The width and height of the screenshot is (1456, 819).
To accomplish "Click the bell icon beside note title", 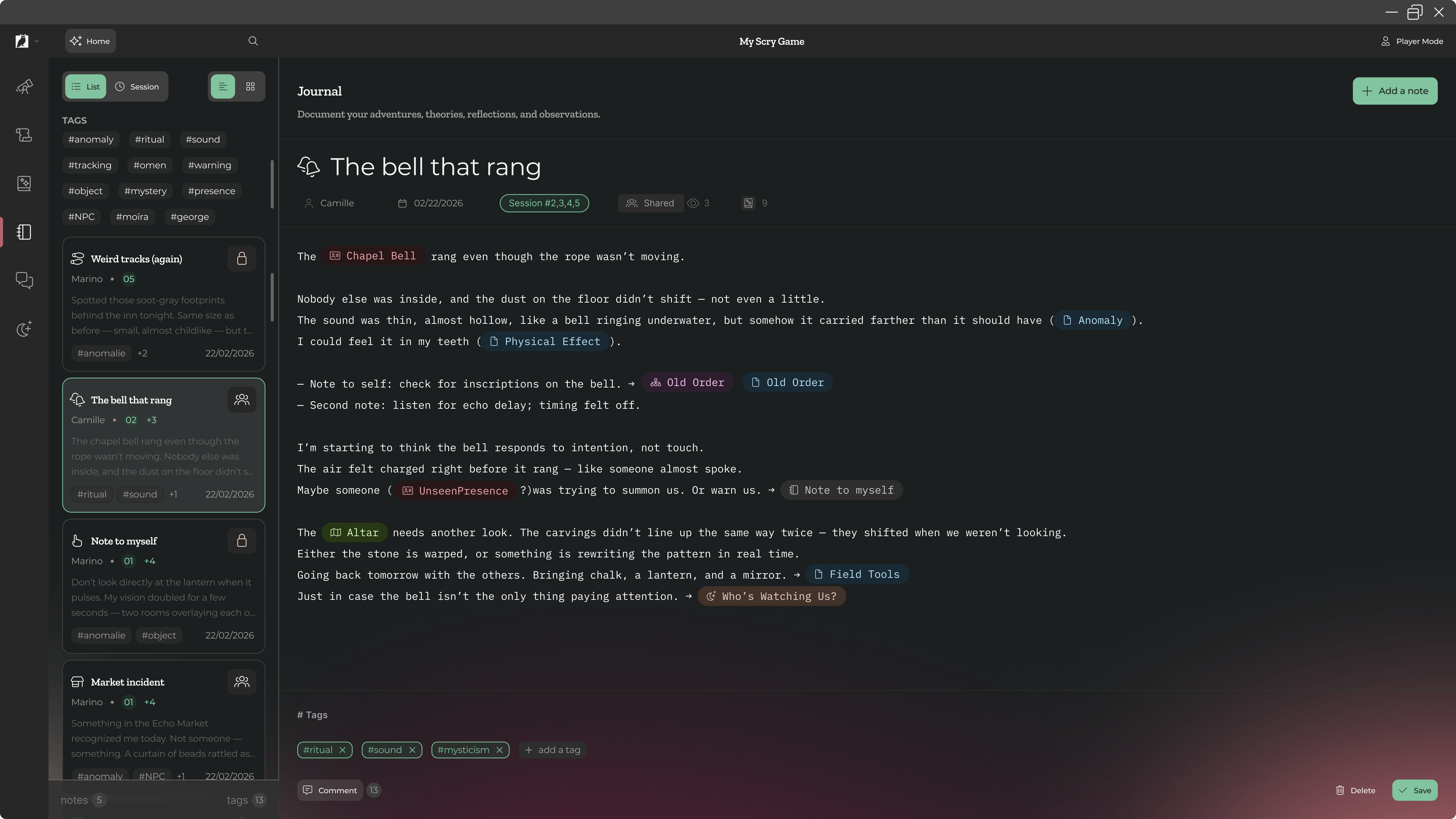I will 309,167.
